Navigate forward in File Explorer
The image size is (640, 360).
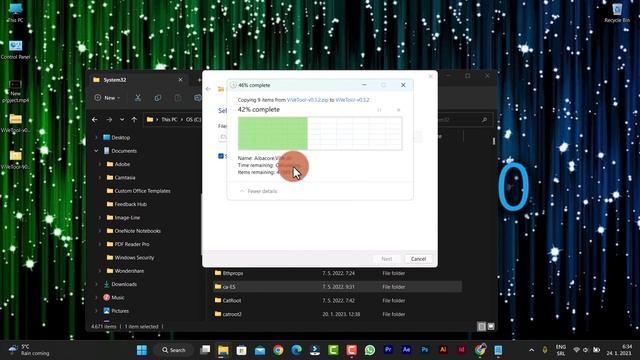pos(109,120)
